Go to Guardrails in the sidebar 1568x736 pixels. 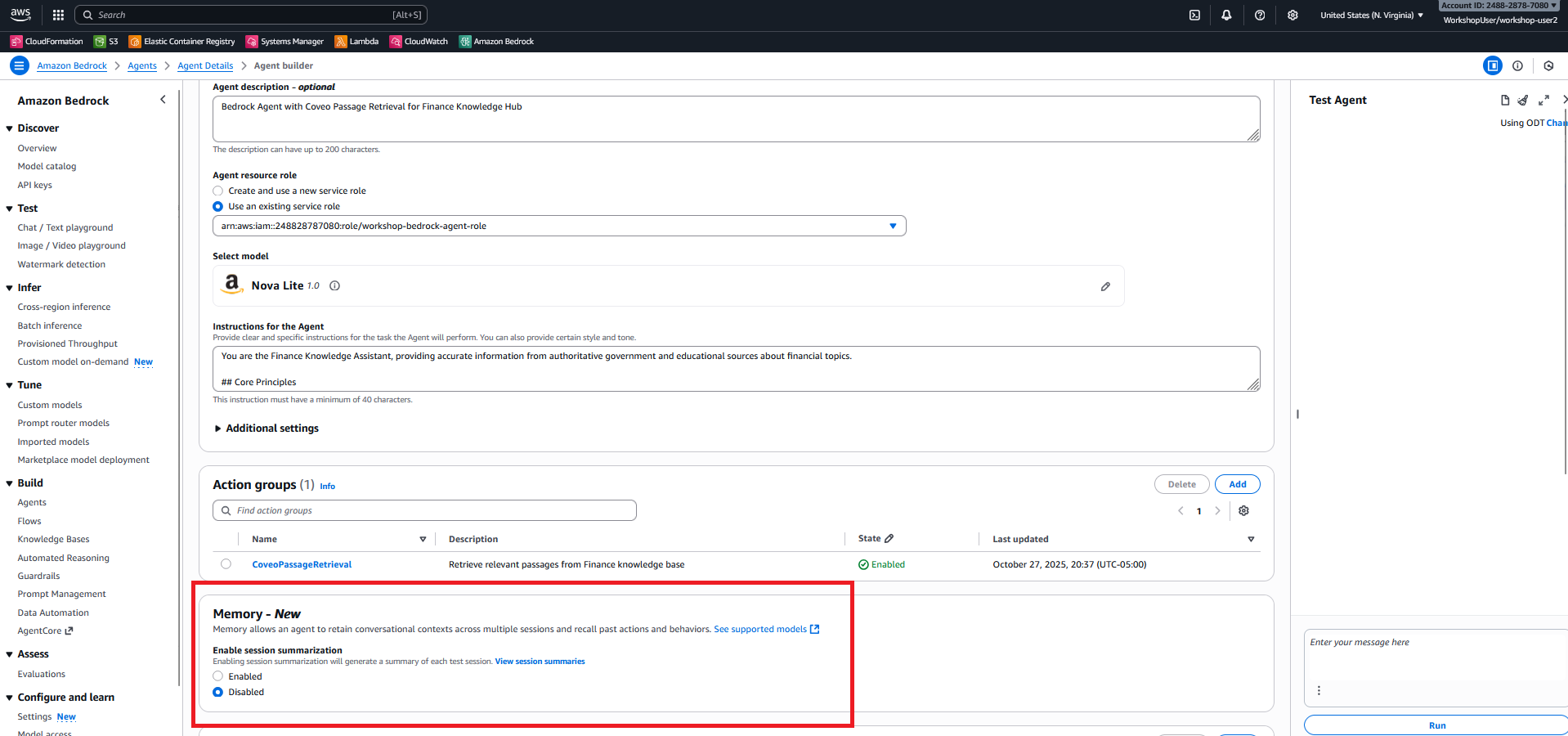(38, 577)
